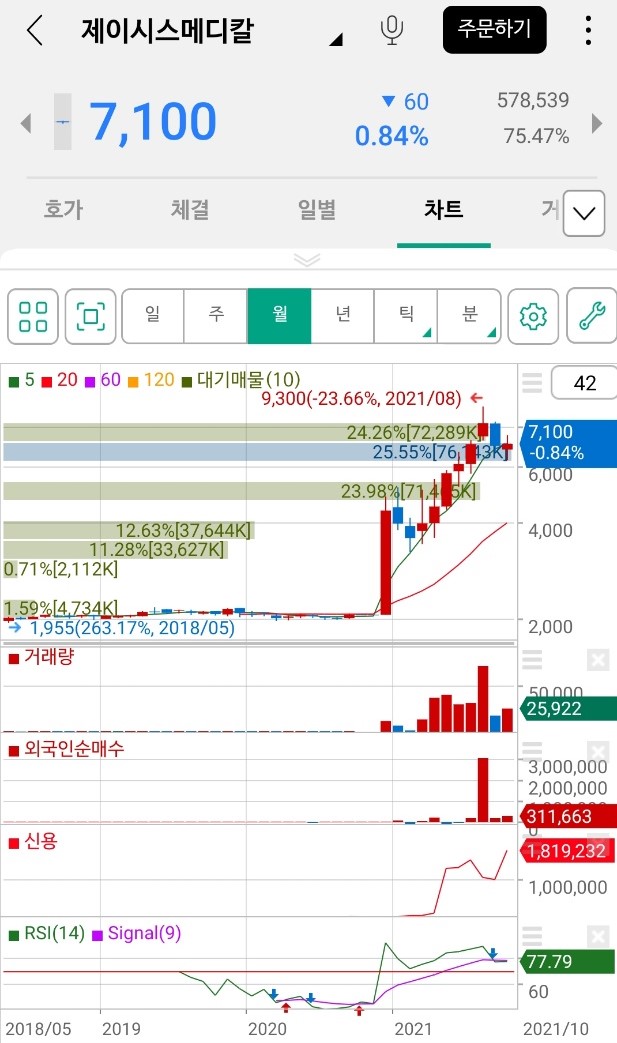Image resolution: width=617 pixels, height=1043 pixels.
Task: Select the 주 weekly period
Action: tap(216, 317)
